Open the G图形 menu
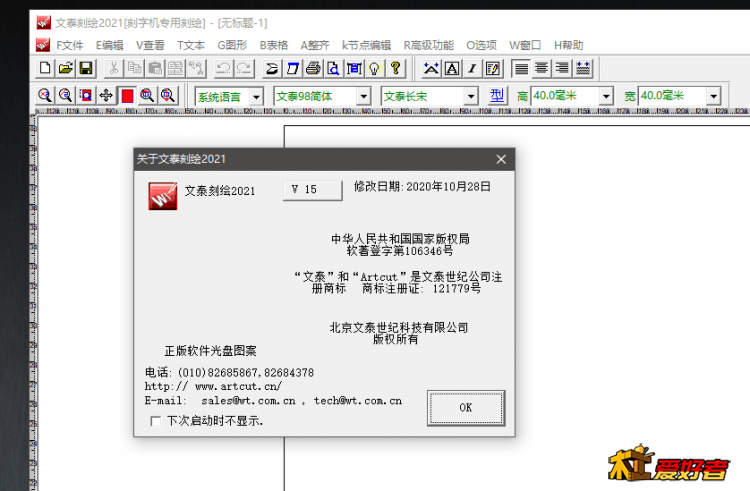The height and width of the screenshot is (491, 750). (x=232, y=45)
